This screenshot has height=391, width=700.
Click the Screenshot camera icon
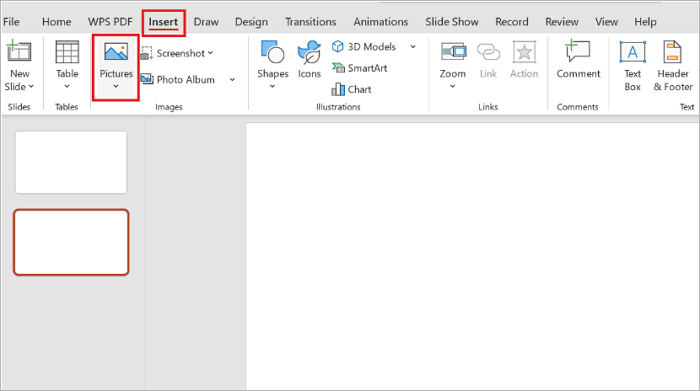147,53
